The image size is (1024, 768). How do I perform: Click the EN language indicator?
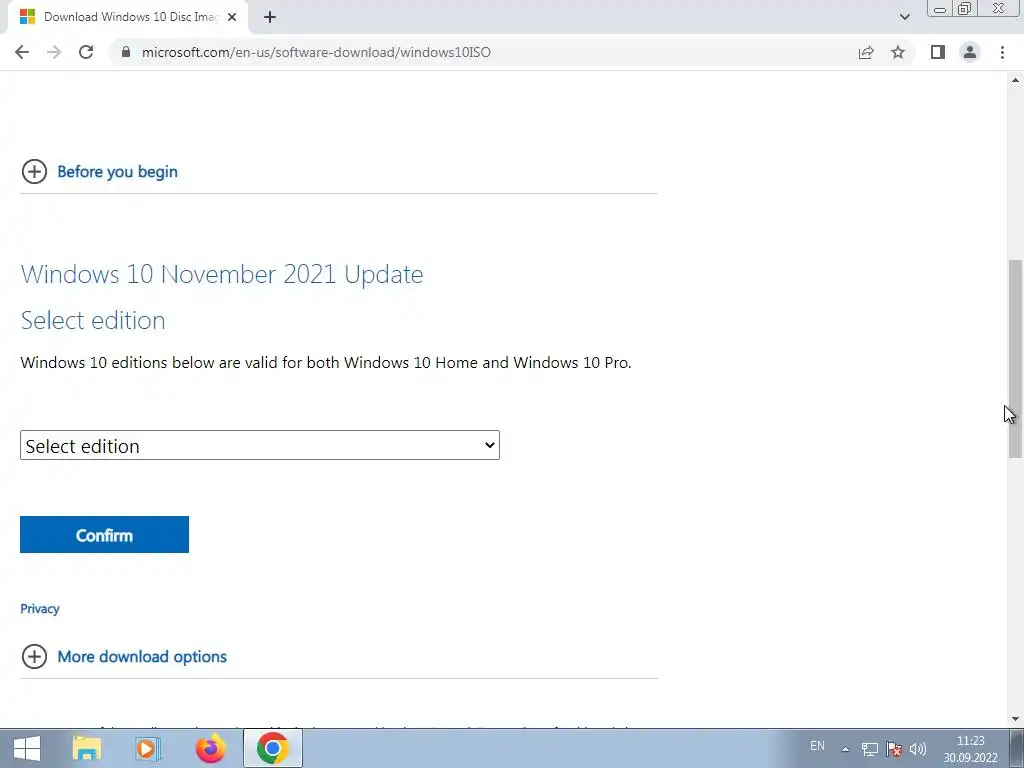[817, 746]
